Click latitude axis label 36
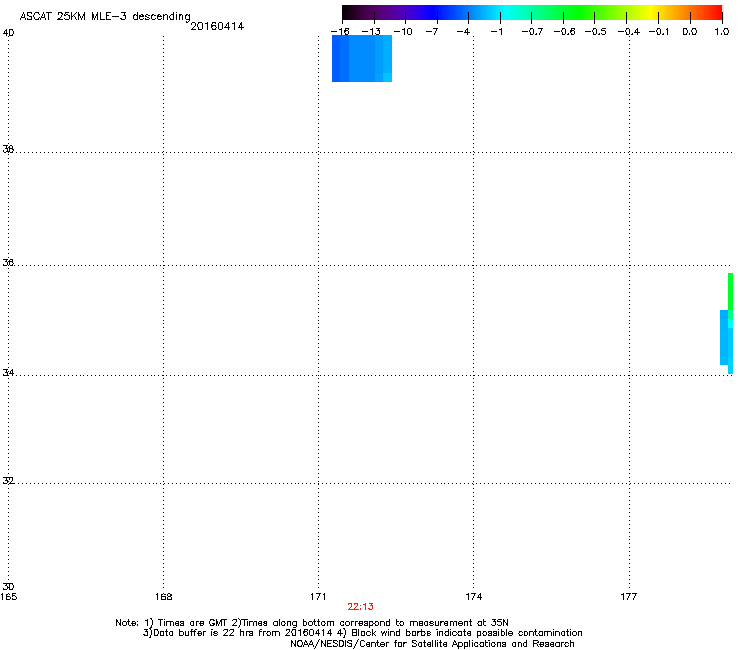740x650 pixels. pyautogui.click(x=8, y=262)
